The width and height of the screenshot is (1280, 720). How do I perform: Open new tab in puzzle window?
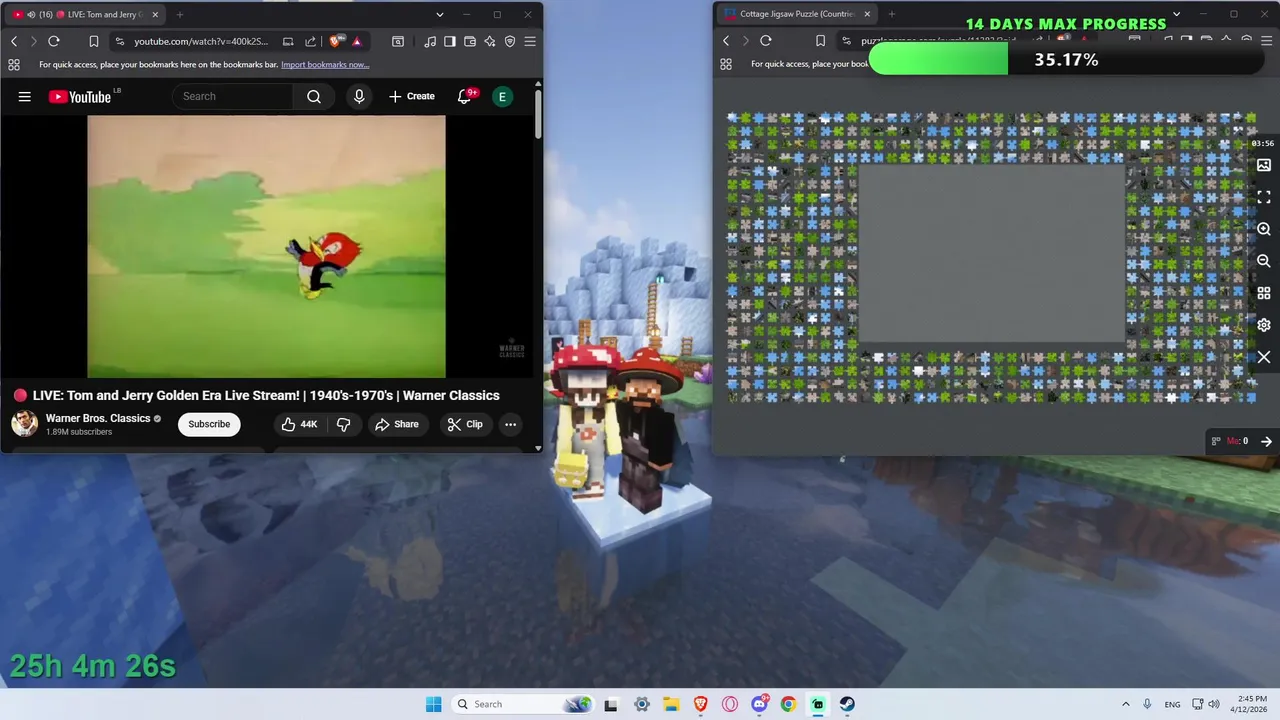coord(891,14)
